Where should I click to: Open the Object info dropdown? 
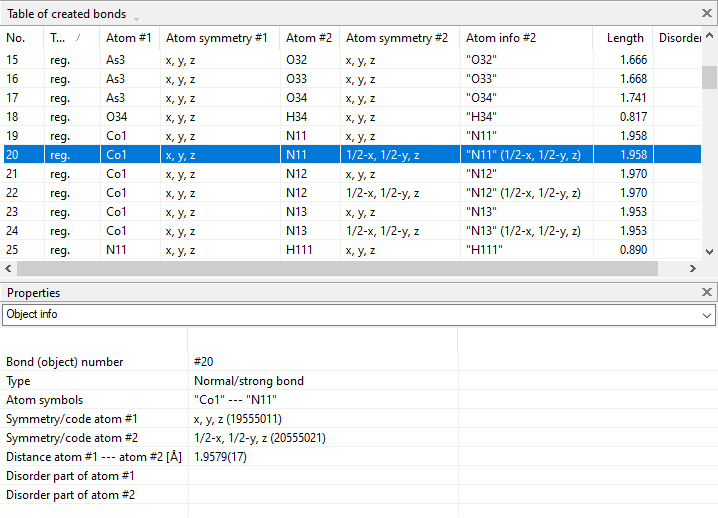coord(707,315)
